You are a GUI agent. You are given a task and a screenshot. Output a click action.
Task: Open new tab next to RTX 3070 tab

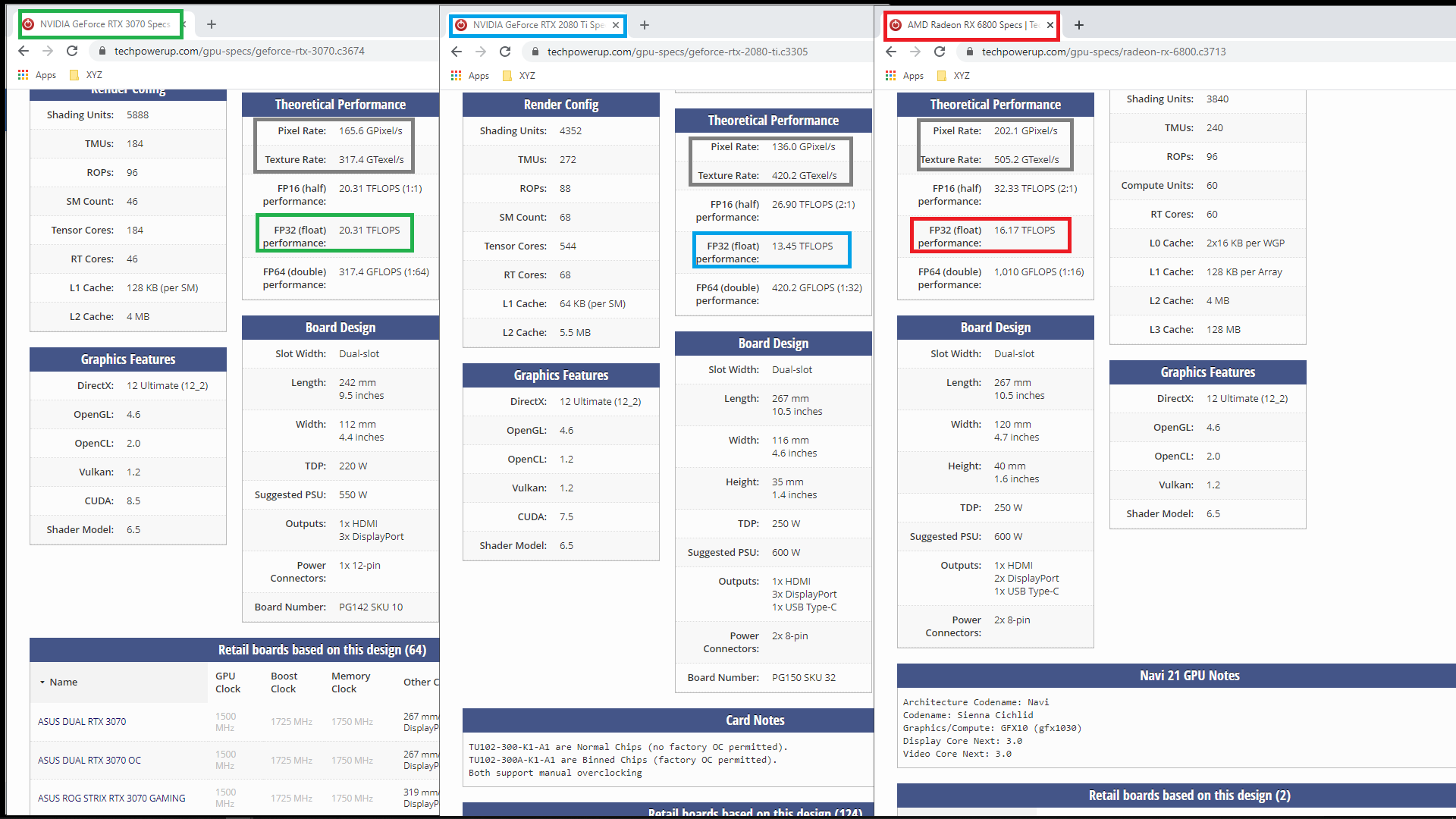tap(212, 24)
